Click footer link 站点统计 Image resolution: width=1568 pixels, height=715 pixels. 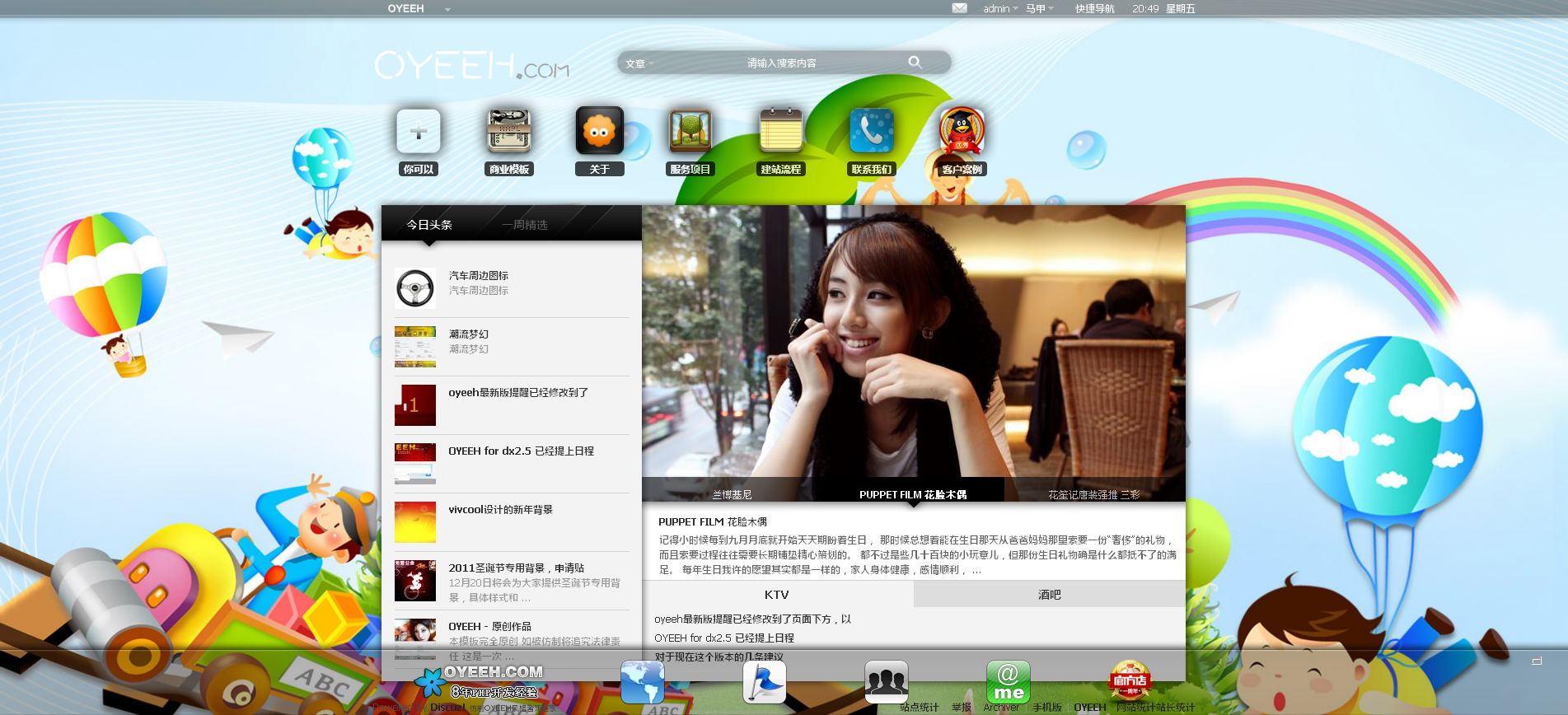(x=919, y=707)
